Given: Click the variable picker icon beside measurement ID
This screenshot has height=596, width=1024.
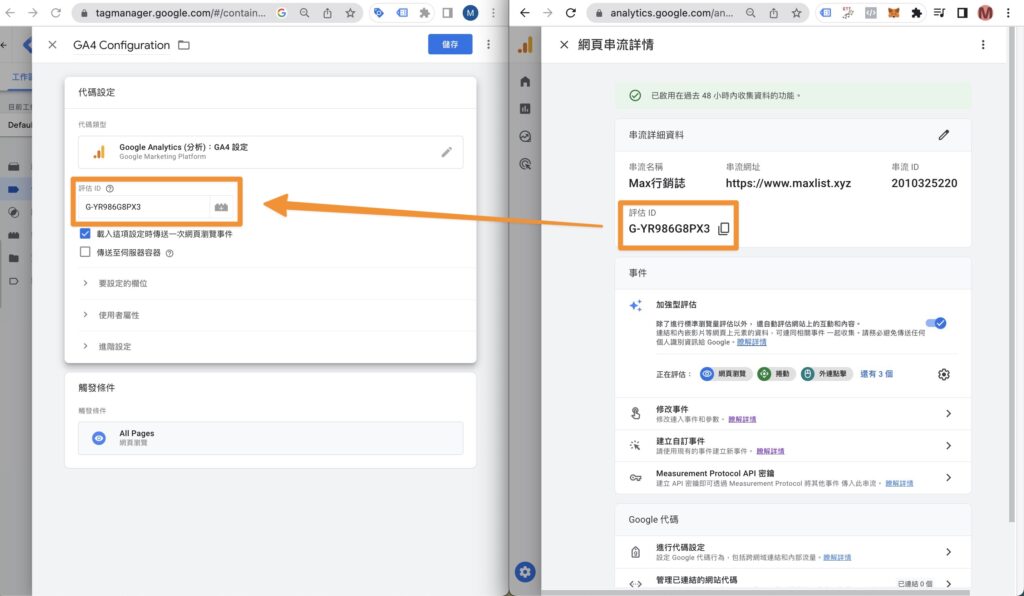Looking at the screenshot, I should (221, 207).
